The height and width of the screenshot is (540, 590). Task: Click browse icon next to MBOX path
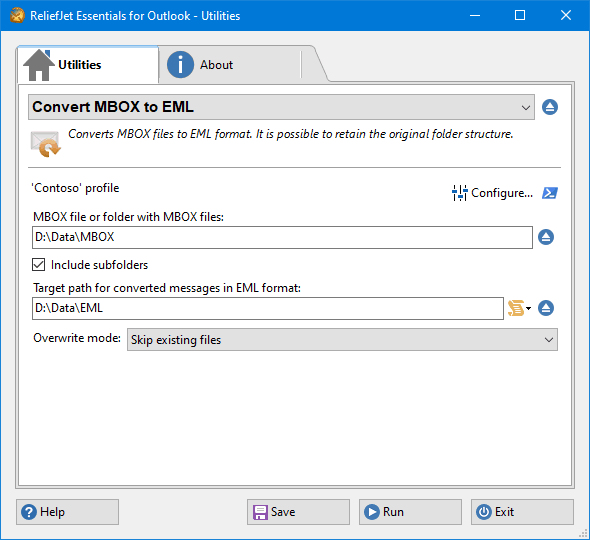pos(546,237)
